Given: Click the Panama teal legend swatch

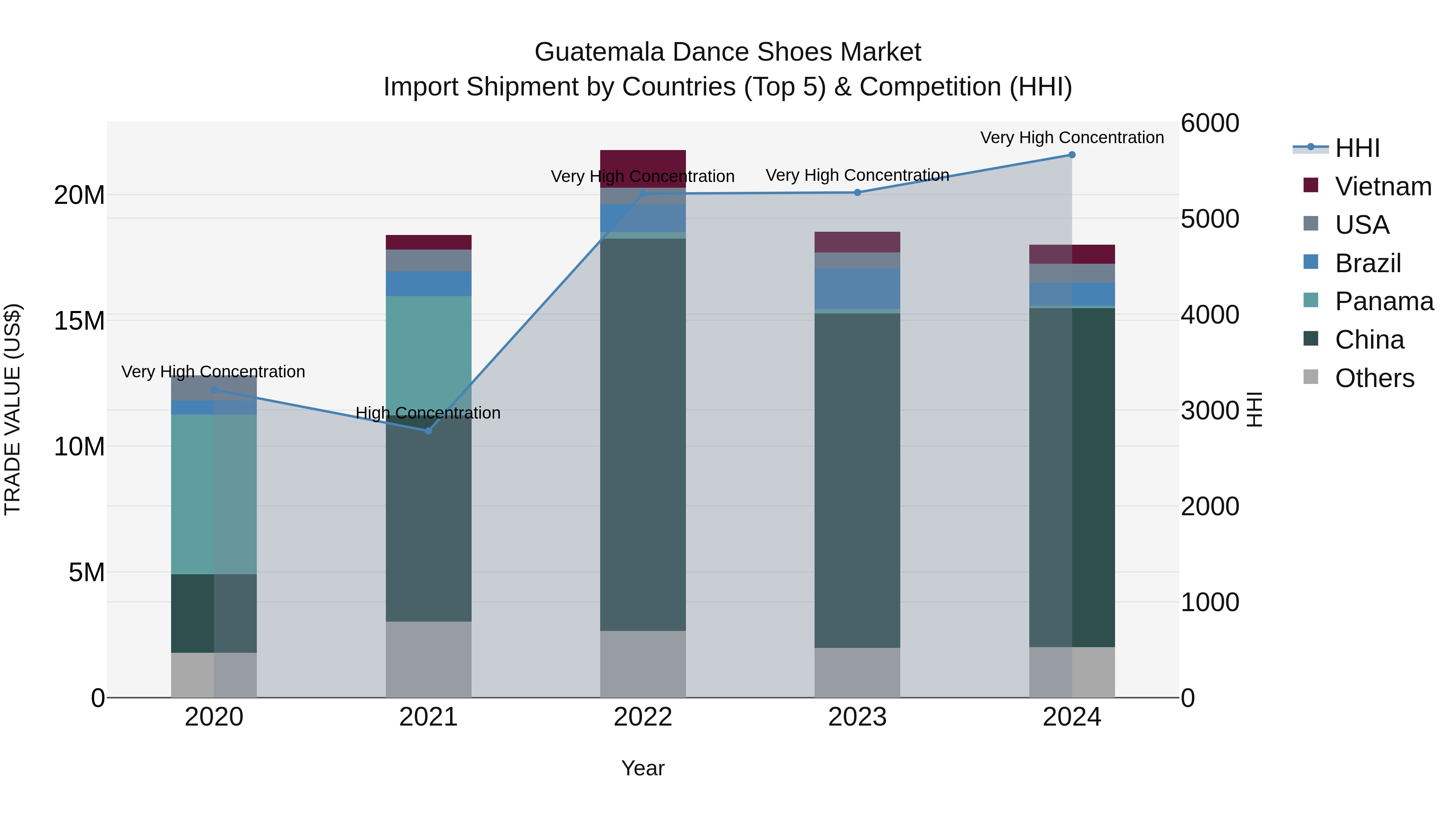Looking at the screenshot, I should (1311, 300).
